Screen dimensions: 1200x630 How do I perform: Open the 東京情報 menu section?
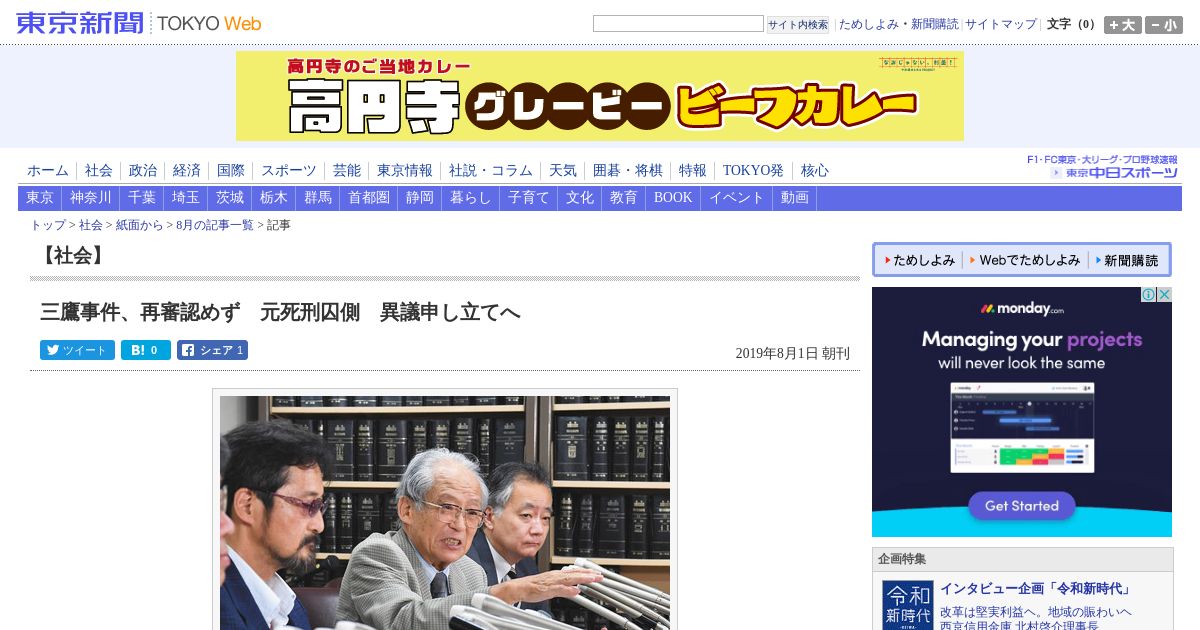tap(405, 171)
